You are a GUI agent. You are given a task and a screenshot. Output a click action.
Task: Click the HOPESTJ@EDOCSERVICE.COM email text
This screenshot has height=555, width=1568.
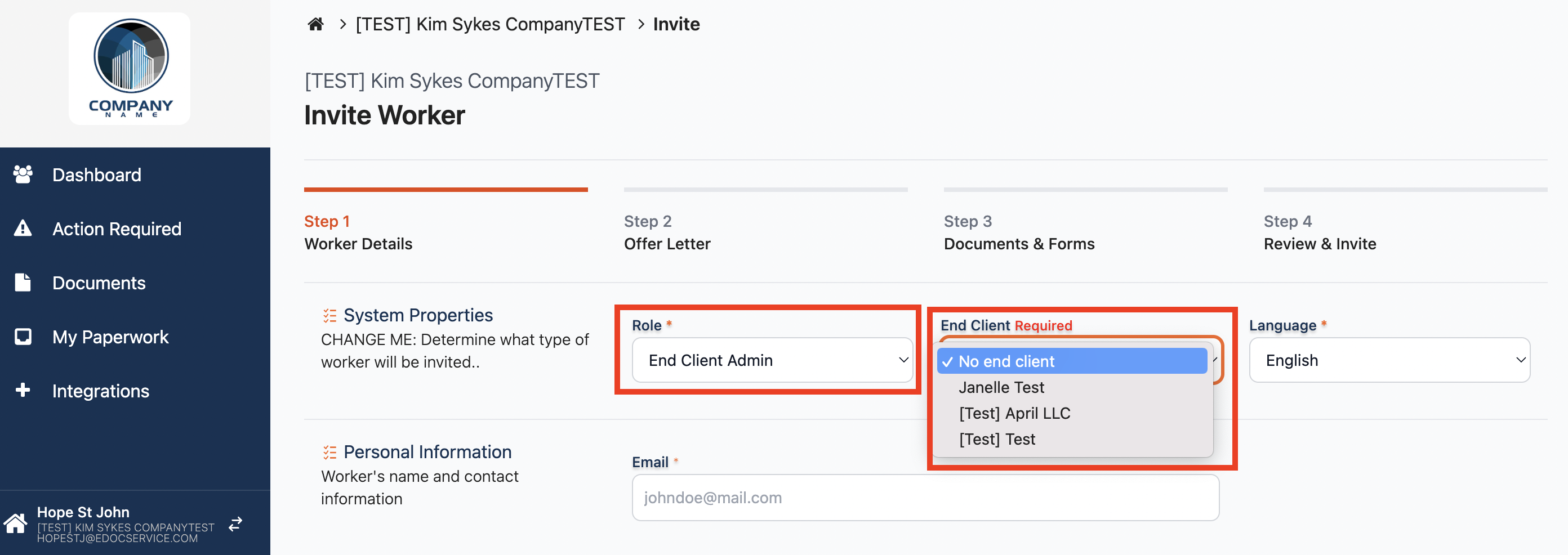point(118,539)
